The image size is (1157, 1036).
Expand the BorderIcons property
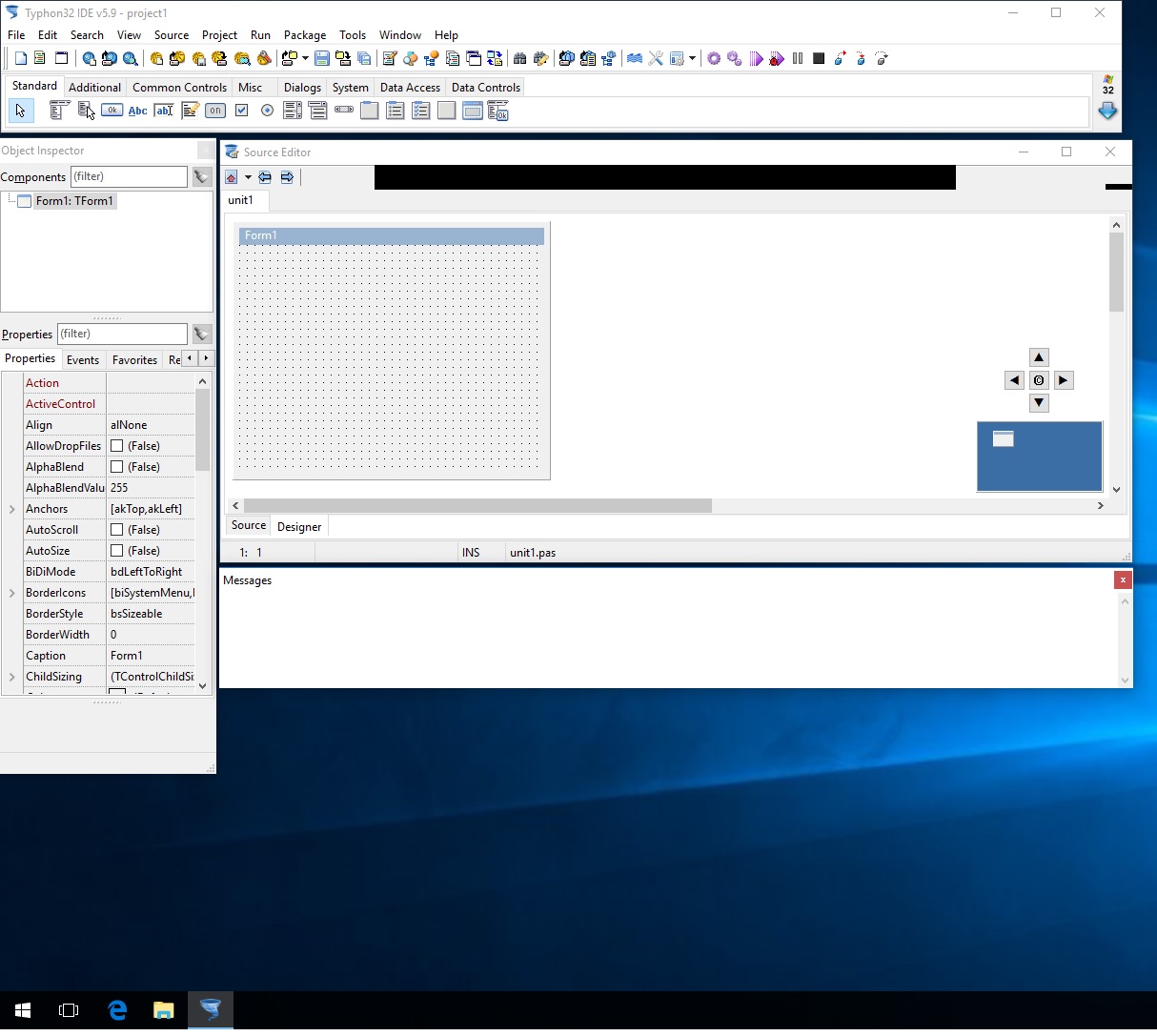[x=12, y=593]
